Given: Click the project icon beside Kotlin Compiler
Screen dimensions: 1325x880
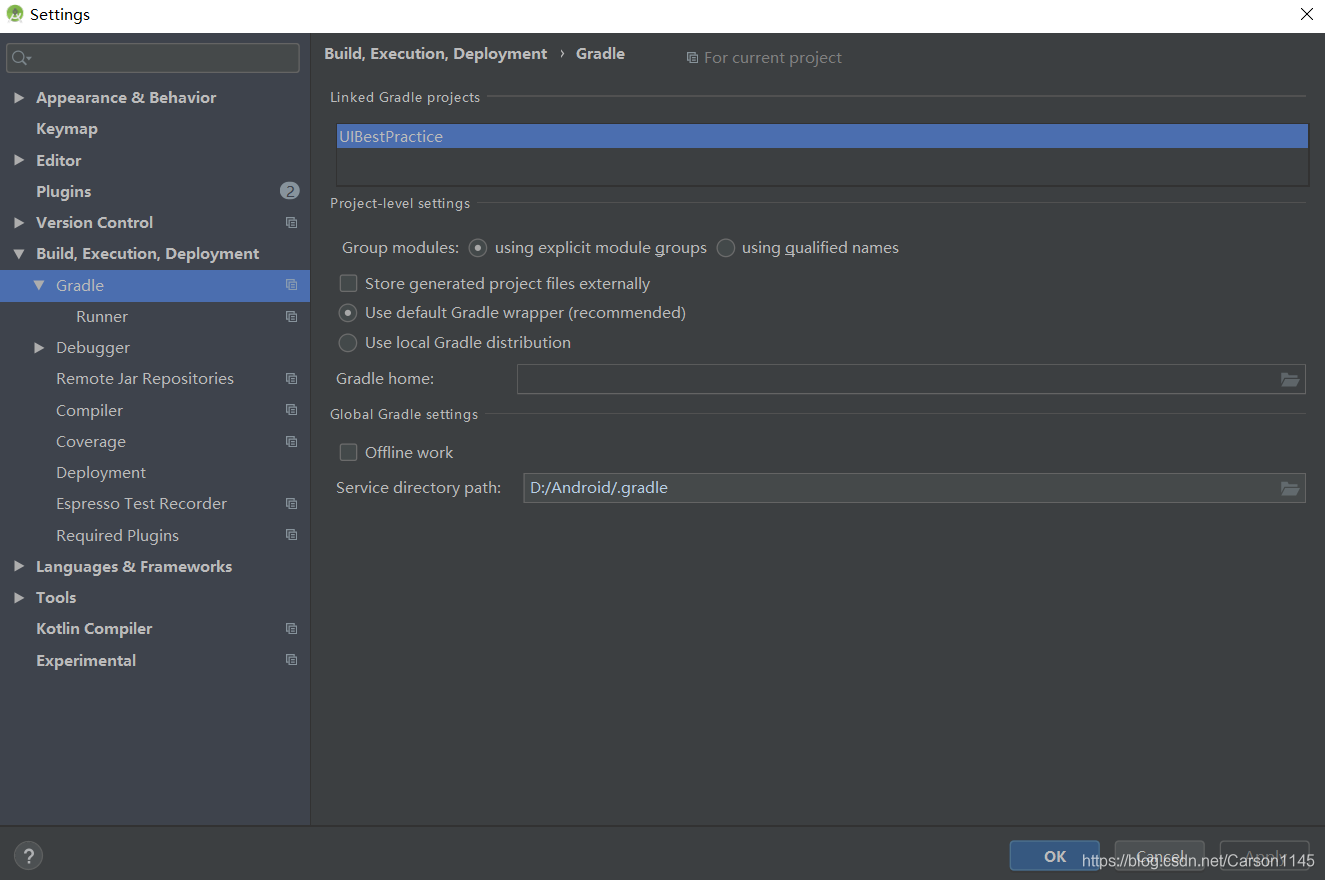Looking at the screenshot, I should pyautogui.click(x=291, y=628).
